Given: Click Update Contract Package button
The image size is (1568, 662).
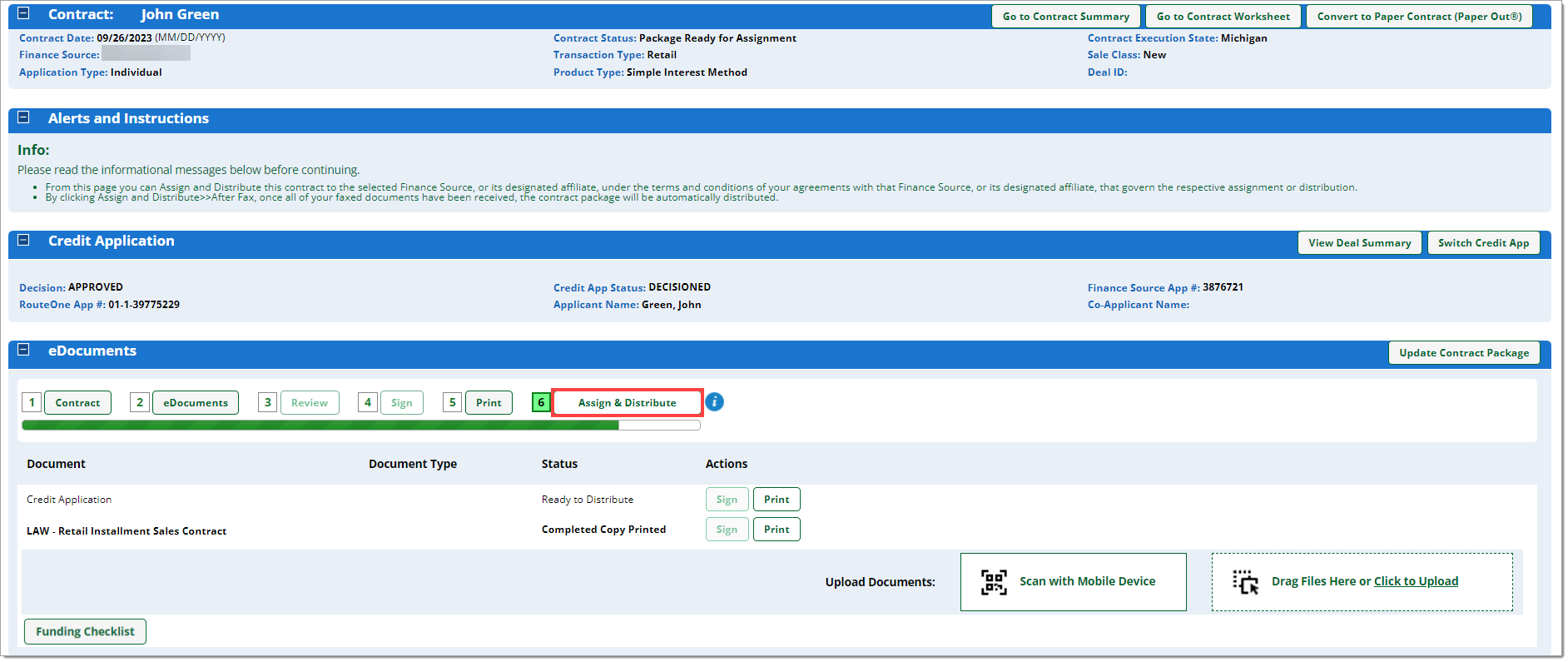Looking at the screenshot, I should tap(1464, 353).
